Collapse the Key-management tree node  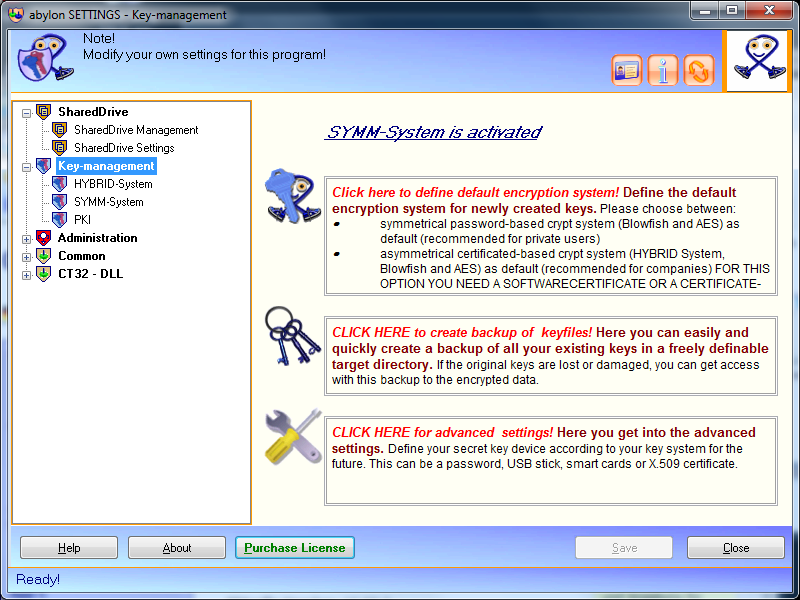27,167
